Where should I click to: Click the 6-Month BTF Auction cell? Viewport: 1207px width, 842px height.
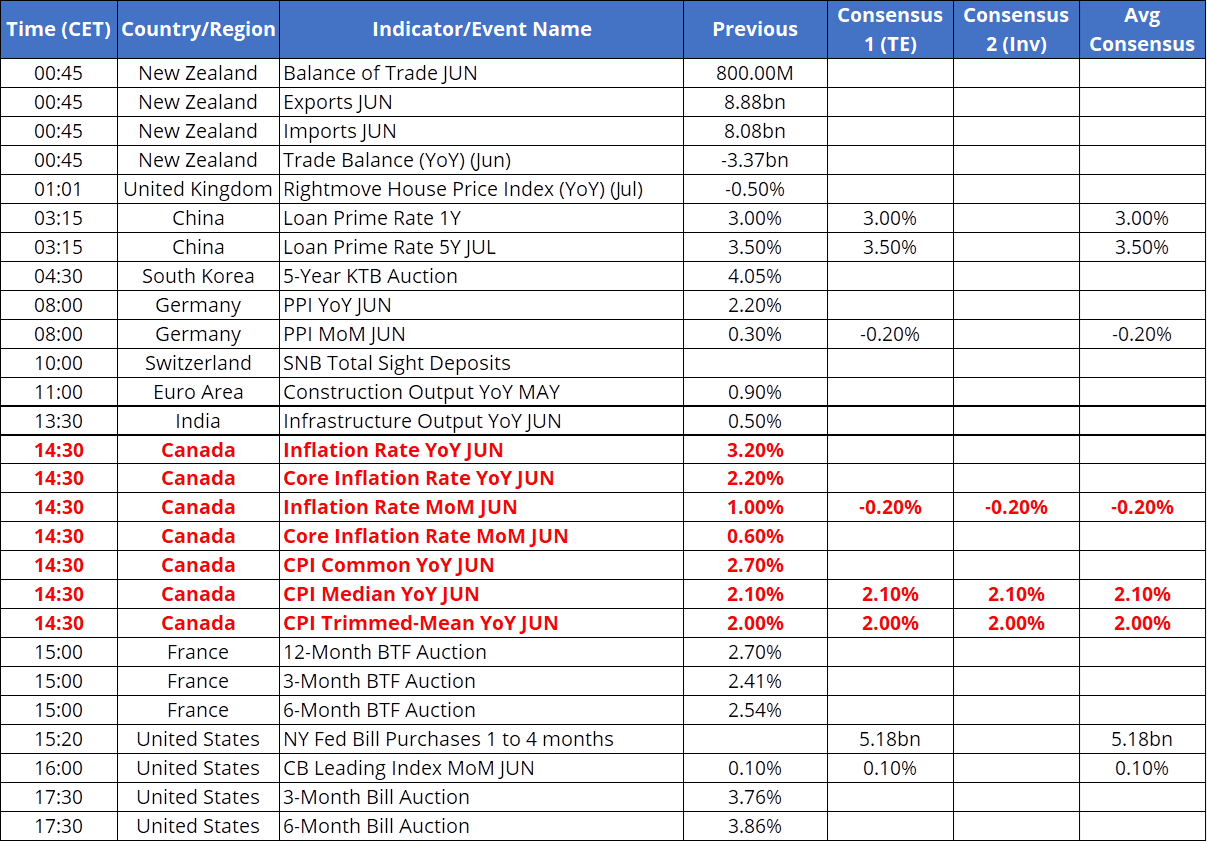click(x=482, y=710)
